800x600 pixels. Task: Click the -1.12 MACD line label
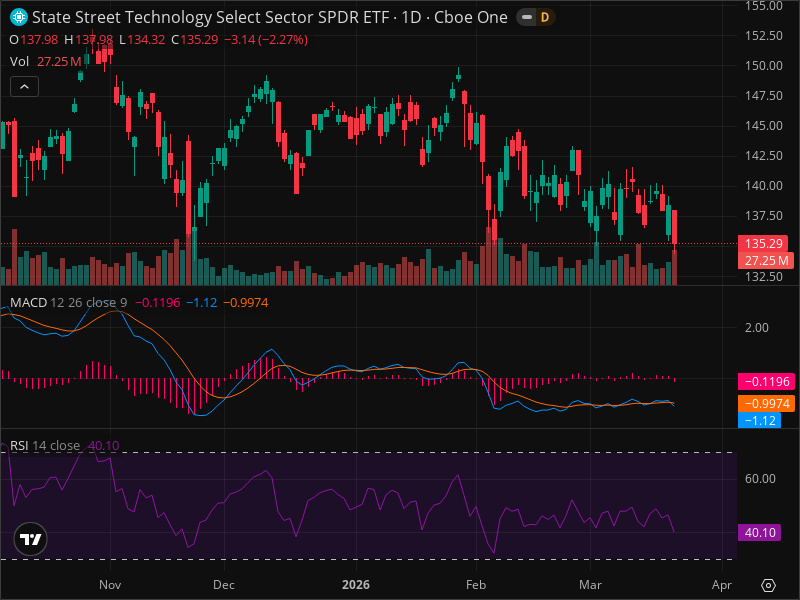759,420
